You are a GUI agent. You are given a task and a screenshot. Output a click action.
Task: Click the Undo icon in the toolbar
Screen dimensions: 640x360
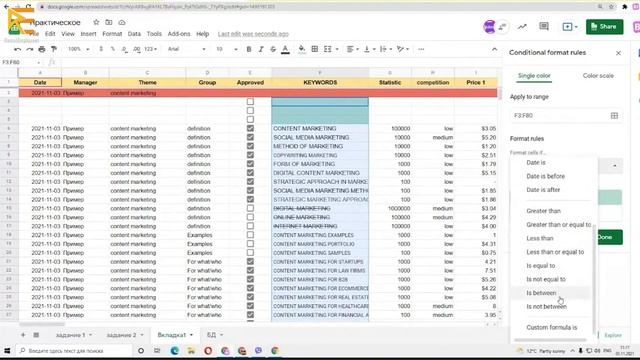(18, 49)
